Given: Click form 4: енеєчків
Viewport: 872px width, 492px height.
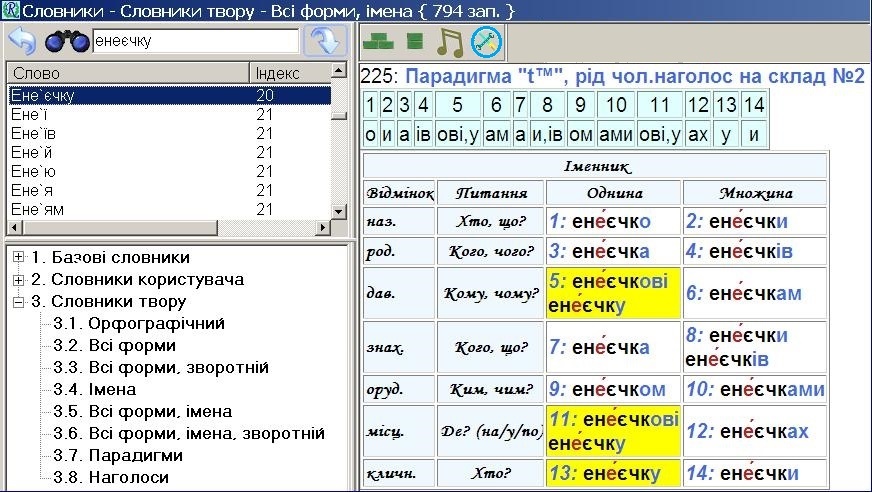Looking at the screenshot, I should tap(755, 251).
